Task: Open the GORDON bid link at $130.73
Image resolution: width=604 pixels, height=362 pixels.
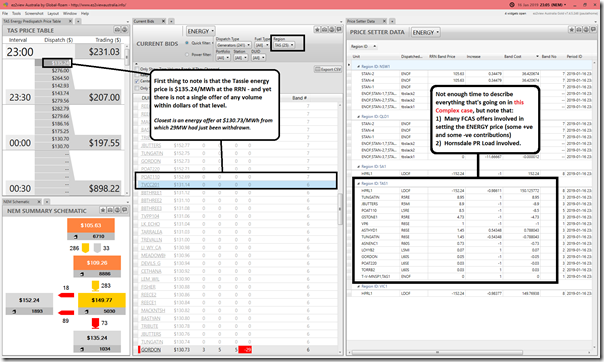Action: tap(151, 350)
